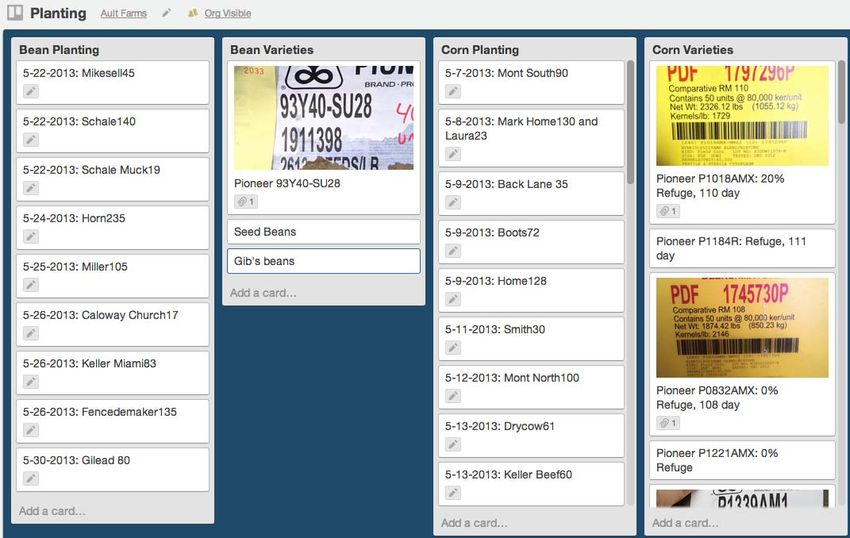Click attachment badge on Pioneer P0832AMX card
Viewport: 850px width, 538px height.
(x=668, y=423)
